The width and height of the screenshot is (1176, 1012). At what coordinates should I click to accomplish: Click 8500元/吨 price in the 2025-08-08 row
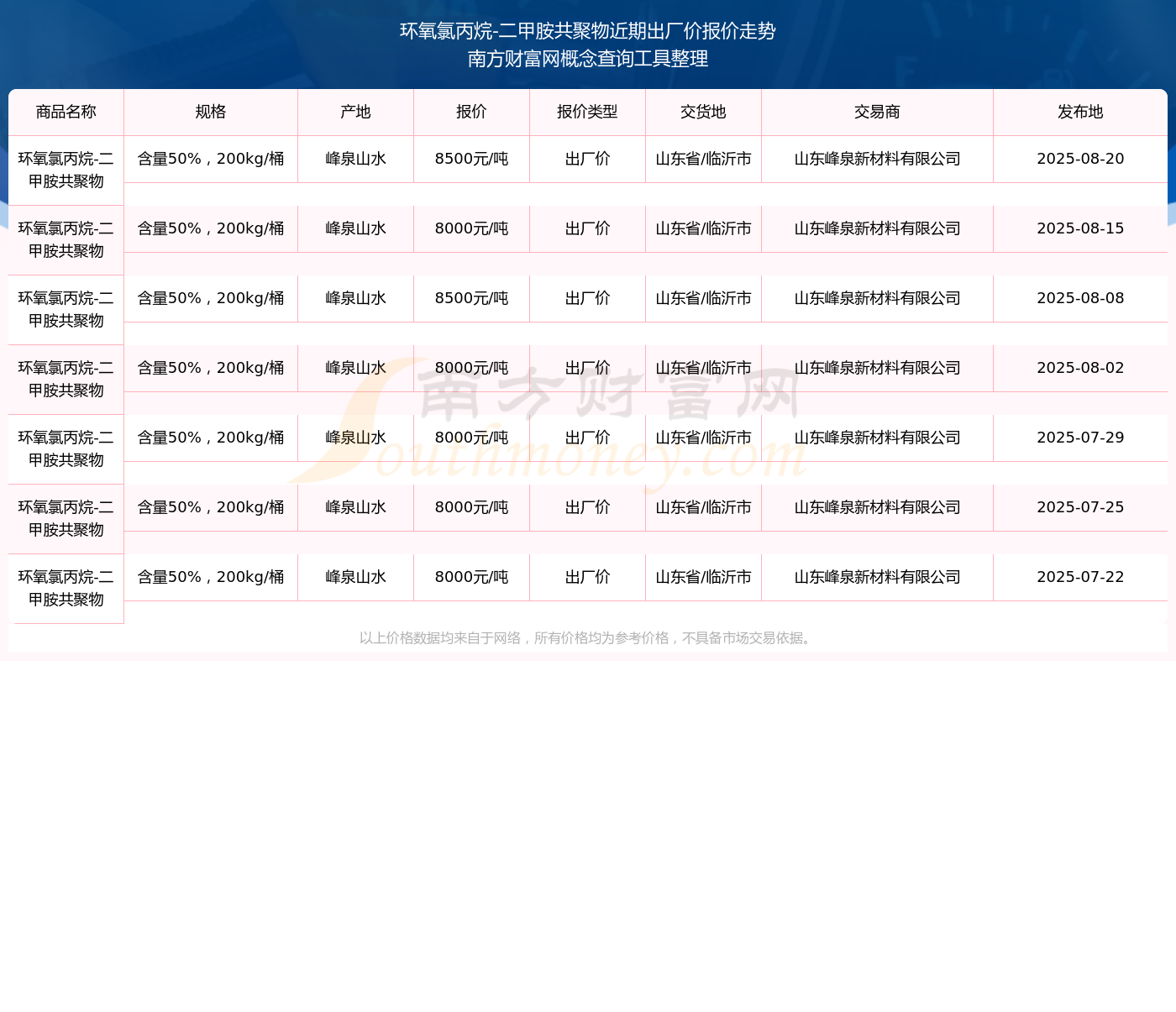coord(472,299)
